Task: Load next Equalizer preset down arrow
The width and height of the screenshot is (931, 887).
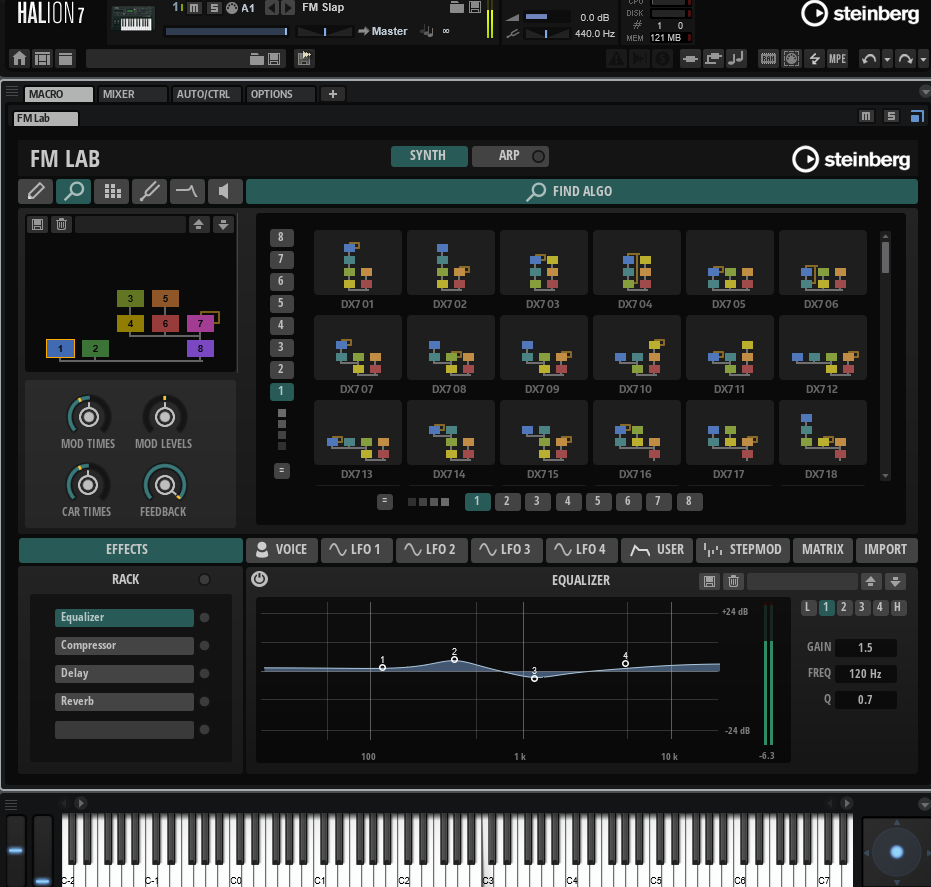Action: (895, 581)
